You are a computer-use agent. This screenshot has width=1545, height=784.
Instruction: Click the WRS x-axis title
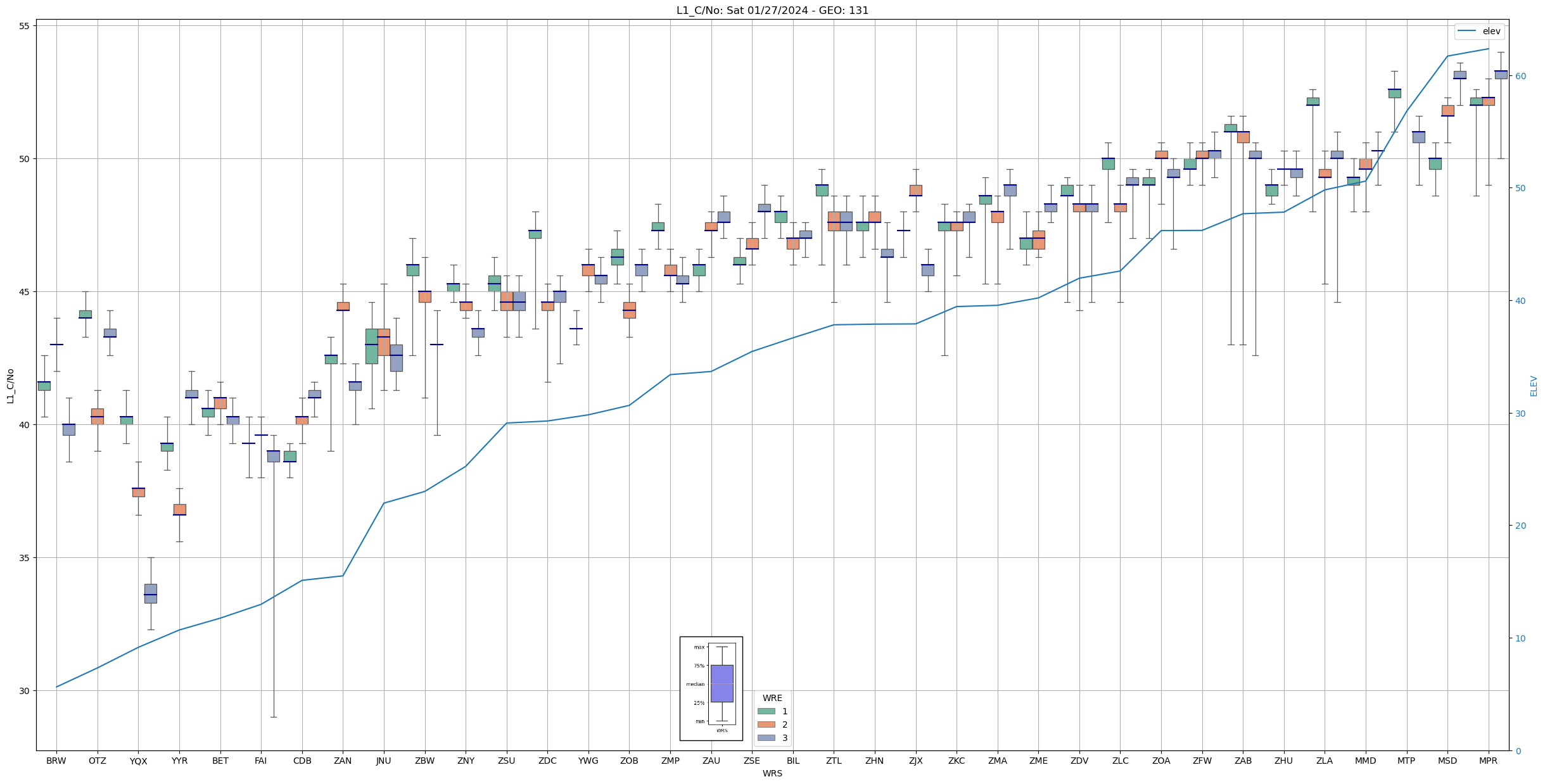[772, 773]
